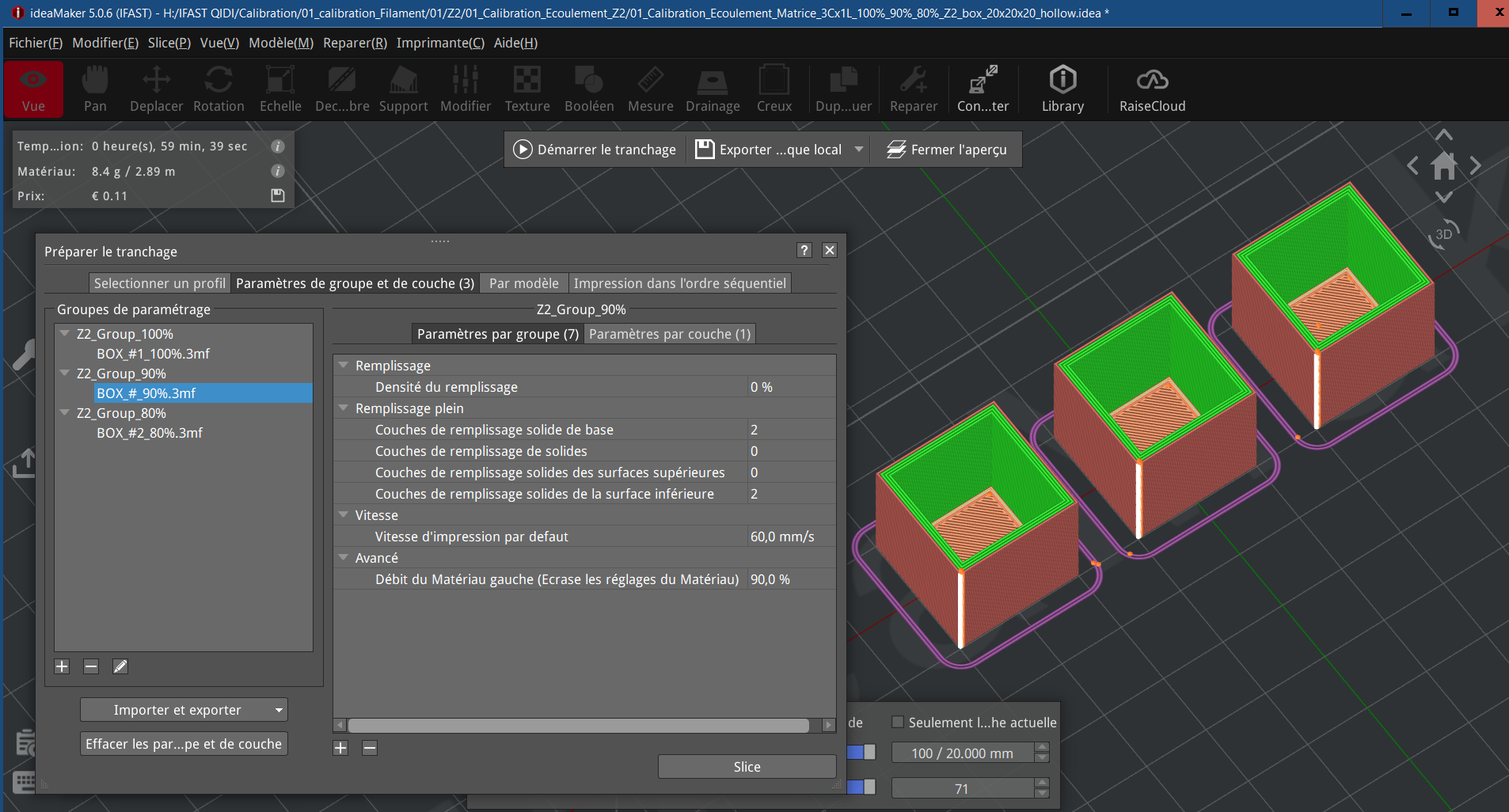Enable the Seulement la couche actuelle checkbox
This screenshot has height=812, width=1509.
coord(898,722)
